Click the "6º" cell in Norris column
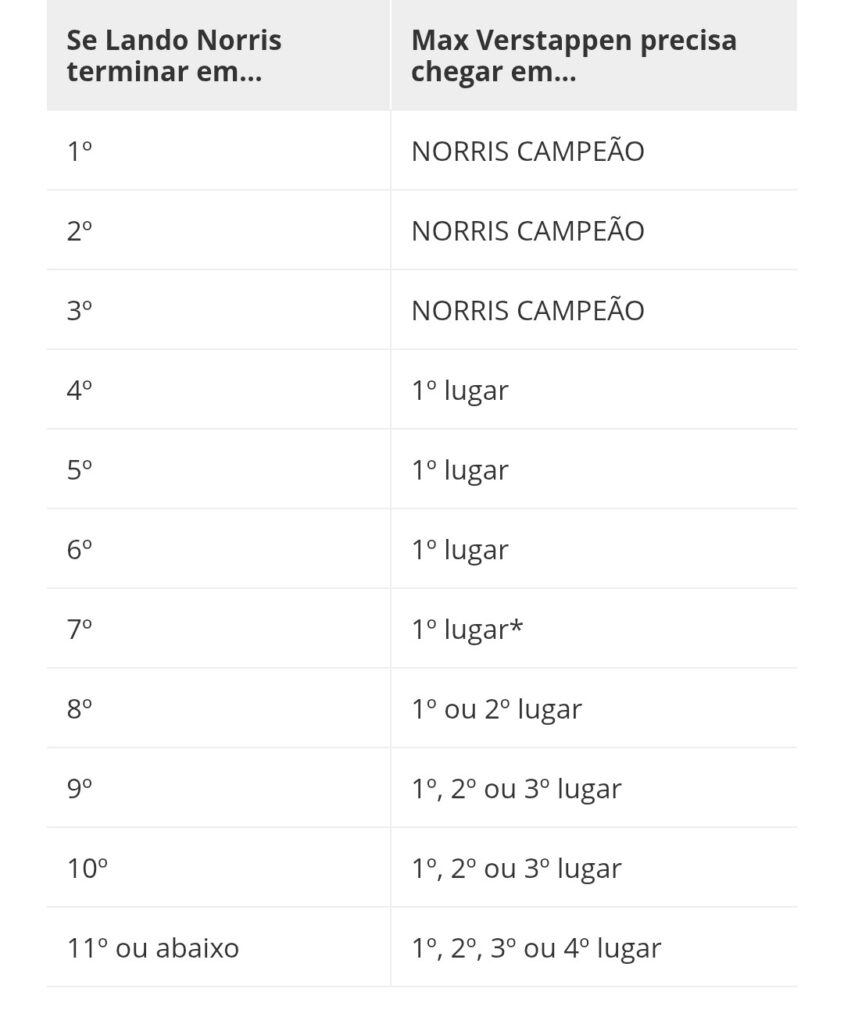 tap(80, 550)
